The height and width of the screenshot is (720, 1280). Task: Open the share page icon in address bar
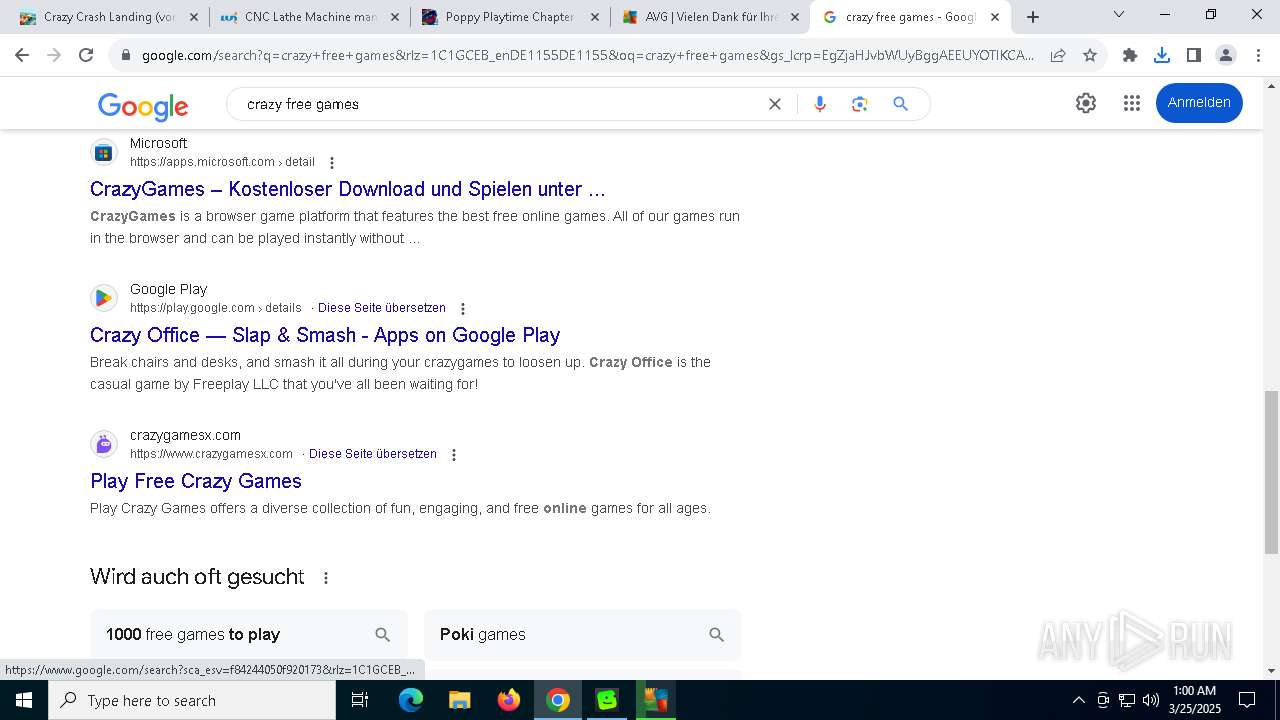click(x=1058, y=55)
